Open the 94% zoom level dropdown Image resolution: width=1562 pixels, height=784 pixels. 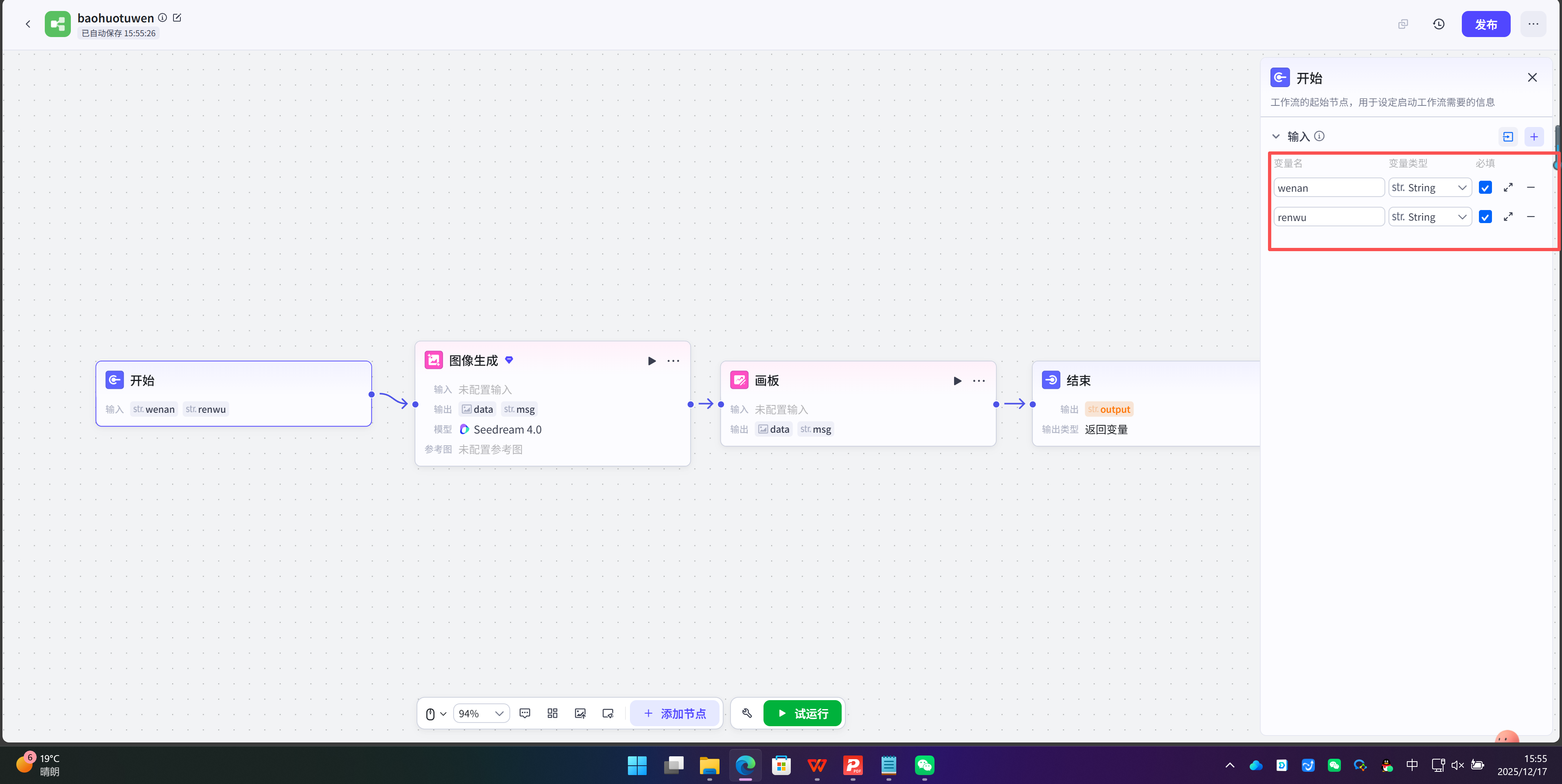pos(481,713)
